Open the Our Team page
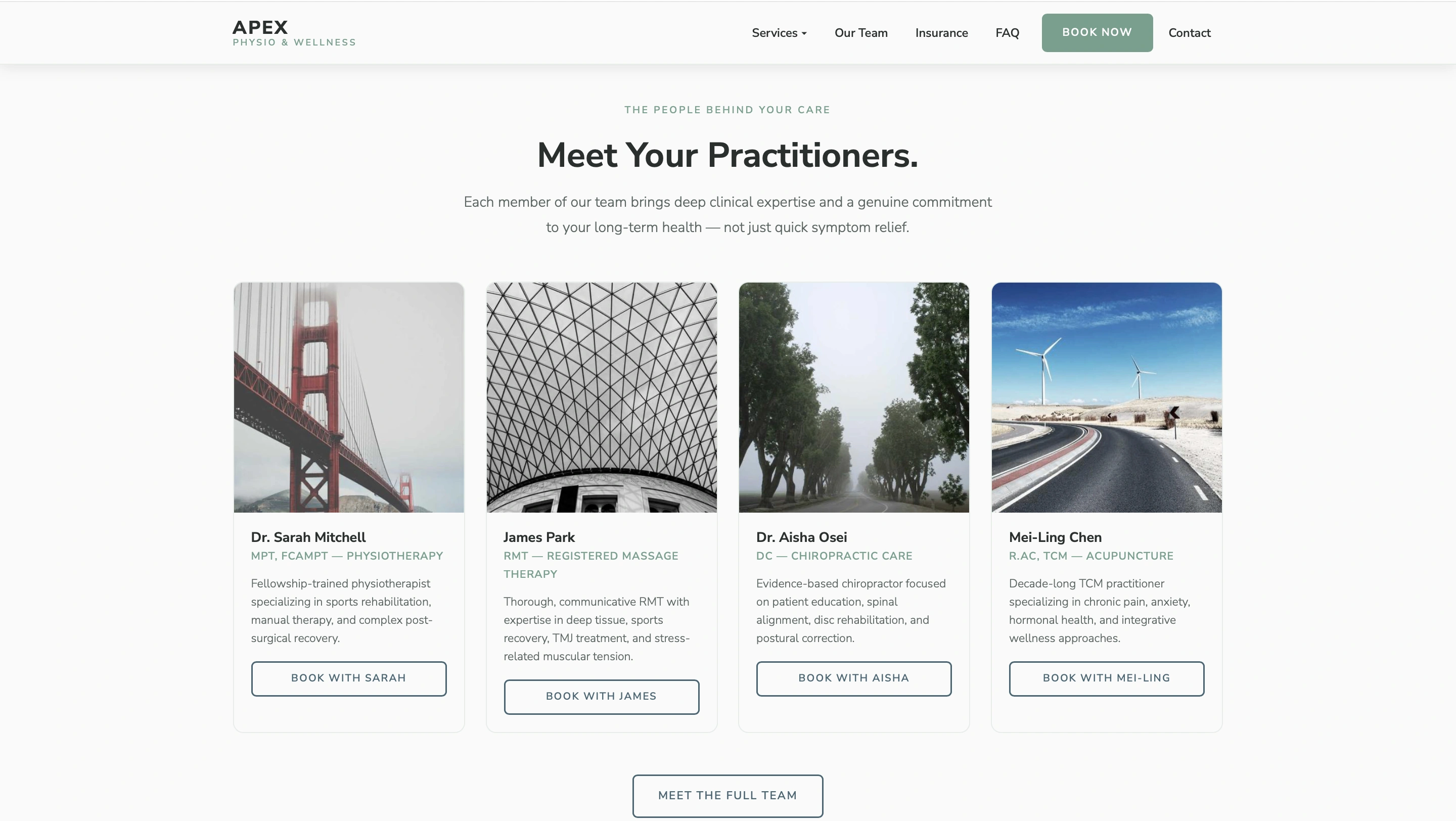The height and width of the screenshot is (821, 1456). coord(861,33)
